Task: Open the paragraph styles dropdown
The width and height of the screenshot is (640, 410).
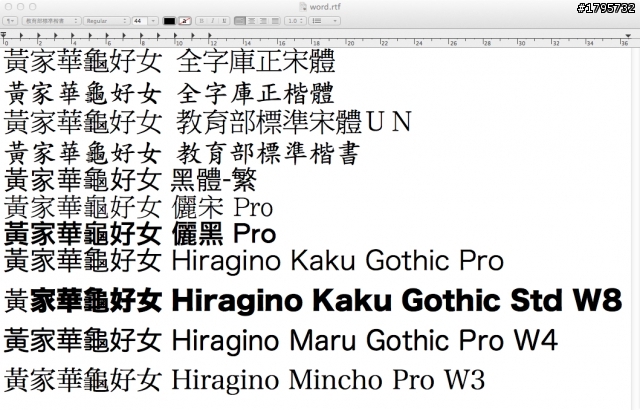Action: tap(10, 21)
